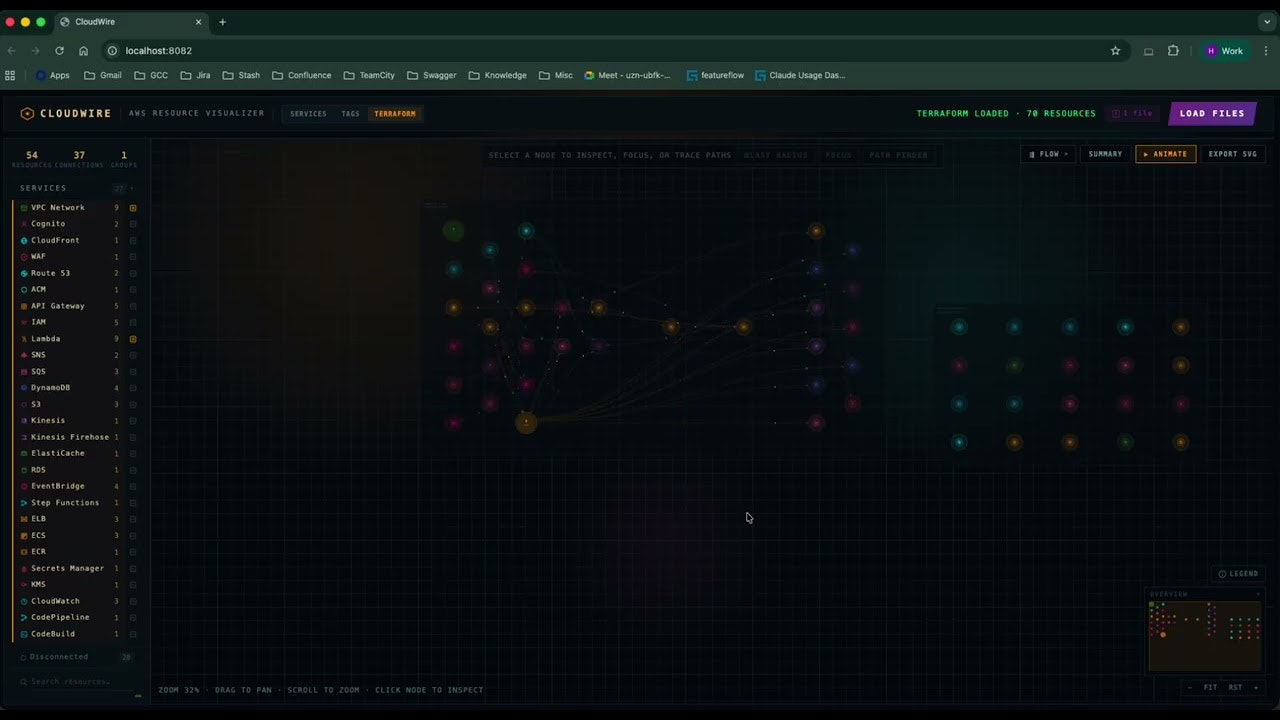
Task: Open the featureflow bookmark
Action: tap(715, 75)
